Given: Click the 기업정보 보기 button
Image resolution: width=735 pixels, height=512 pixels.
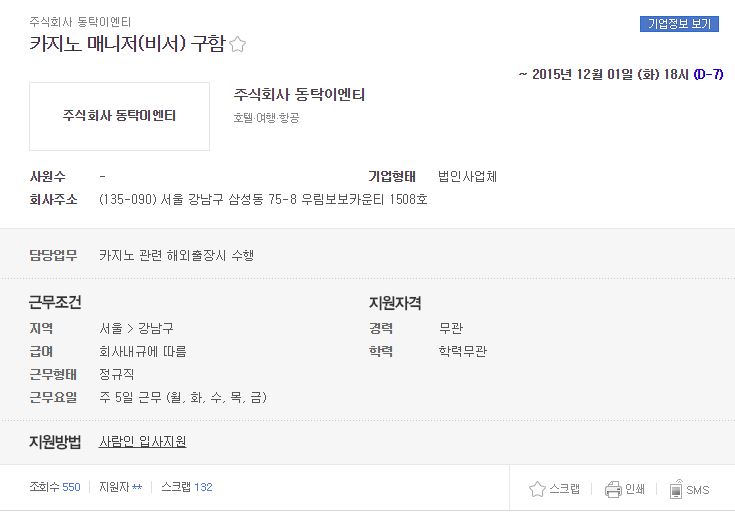Looking at the screenshot, I should [x=679, y=24].
